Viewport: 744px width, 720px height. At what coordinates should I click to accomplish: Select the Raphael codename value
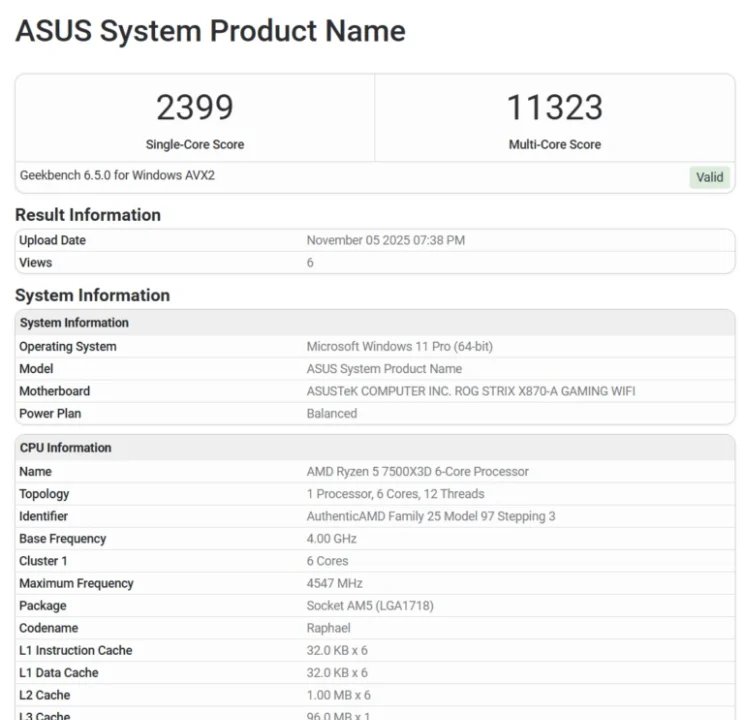tap(328, 628)
